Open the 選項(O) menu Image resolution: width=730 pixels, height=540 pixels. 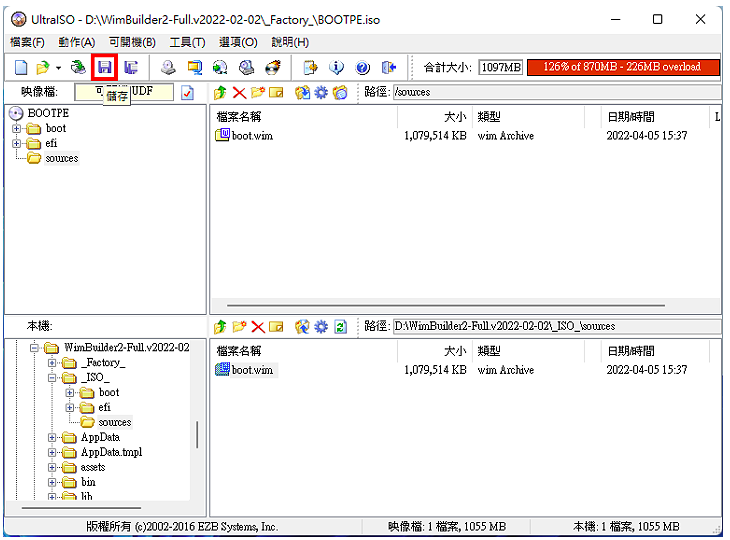pyautogui.click(x=238, y=42)
